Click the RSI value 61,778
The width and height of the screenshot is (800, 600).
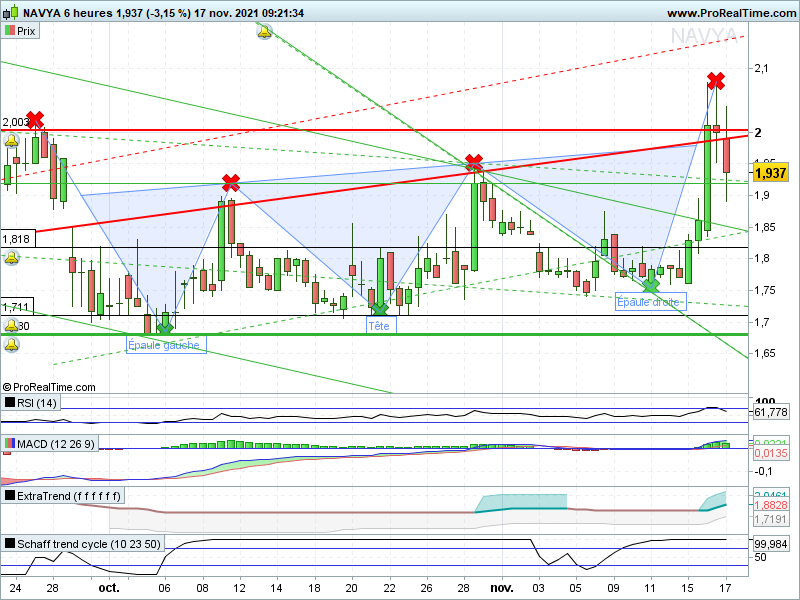click(x=770, y=412)
